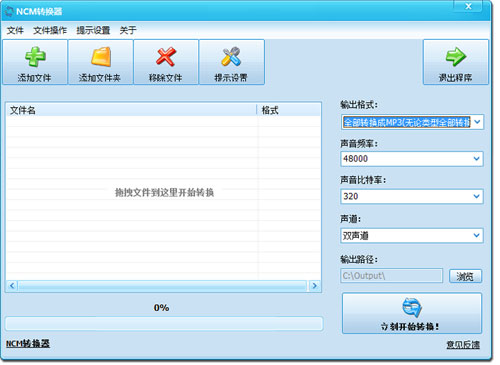The image size is (500, 365).
Task: Click the file list right scroll arrow
Action: pos(314,286)
